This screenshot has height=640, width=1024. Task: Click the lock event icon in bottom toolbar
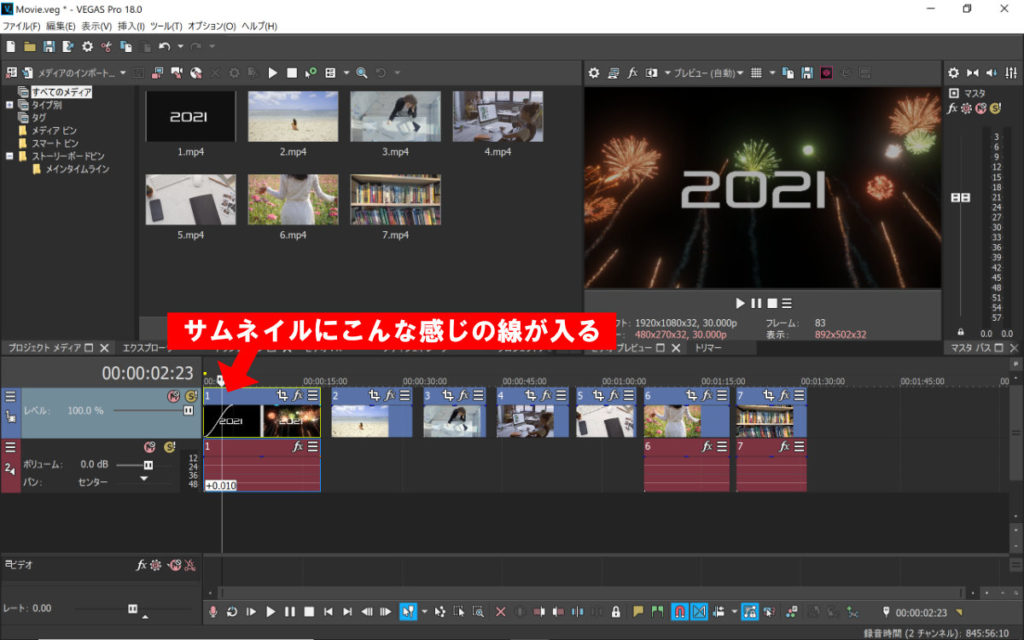pyautogui.click(x=616, y=611)
